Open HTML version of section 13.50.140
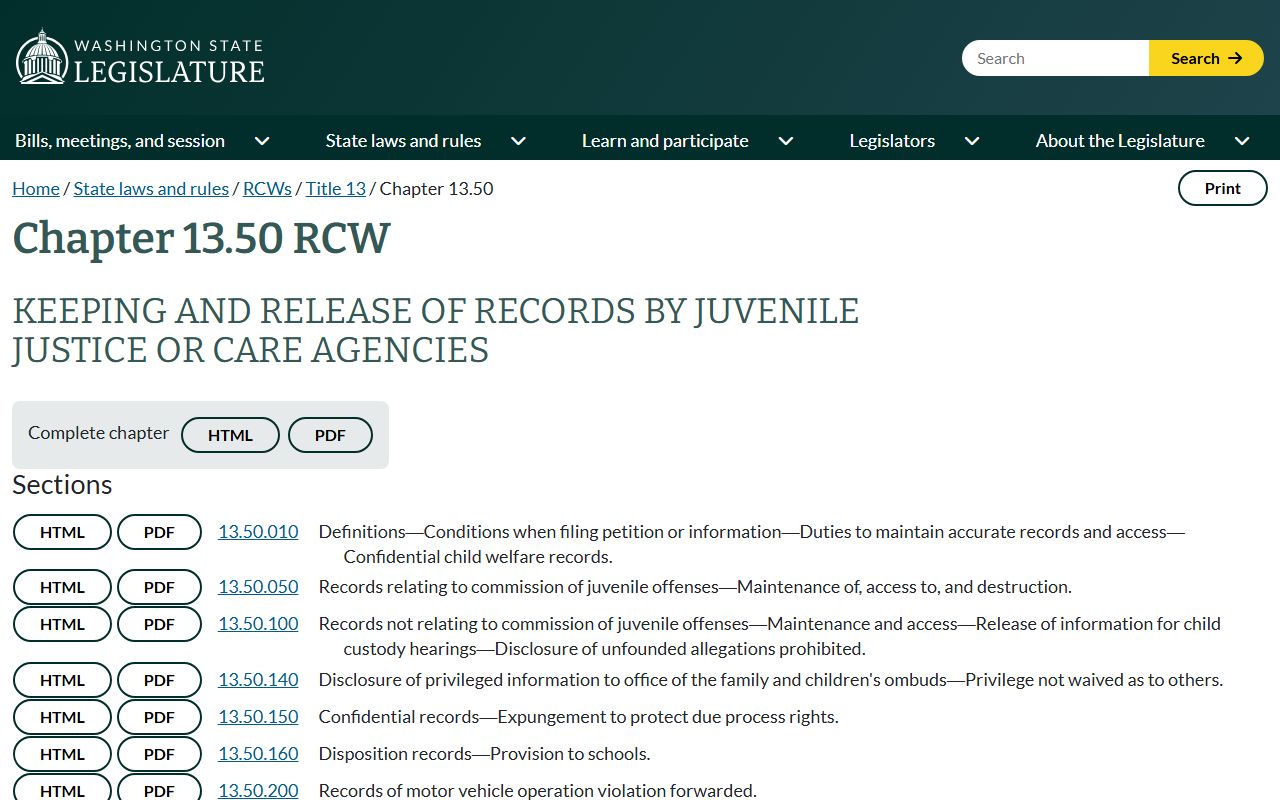Viewport: 1280px width, 800px height. click(x=62, y=680)
